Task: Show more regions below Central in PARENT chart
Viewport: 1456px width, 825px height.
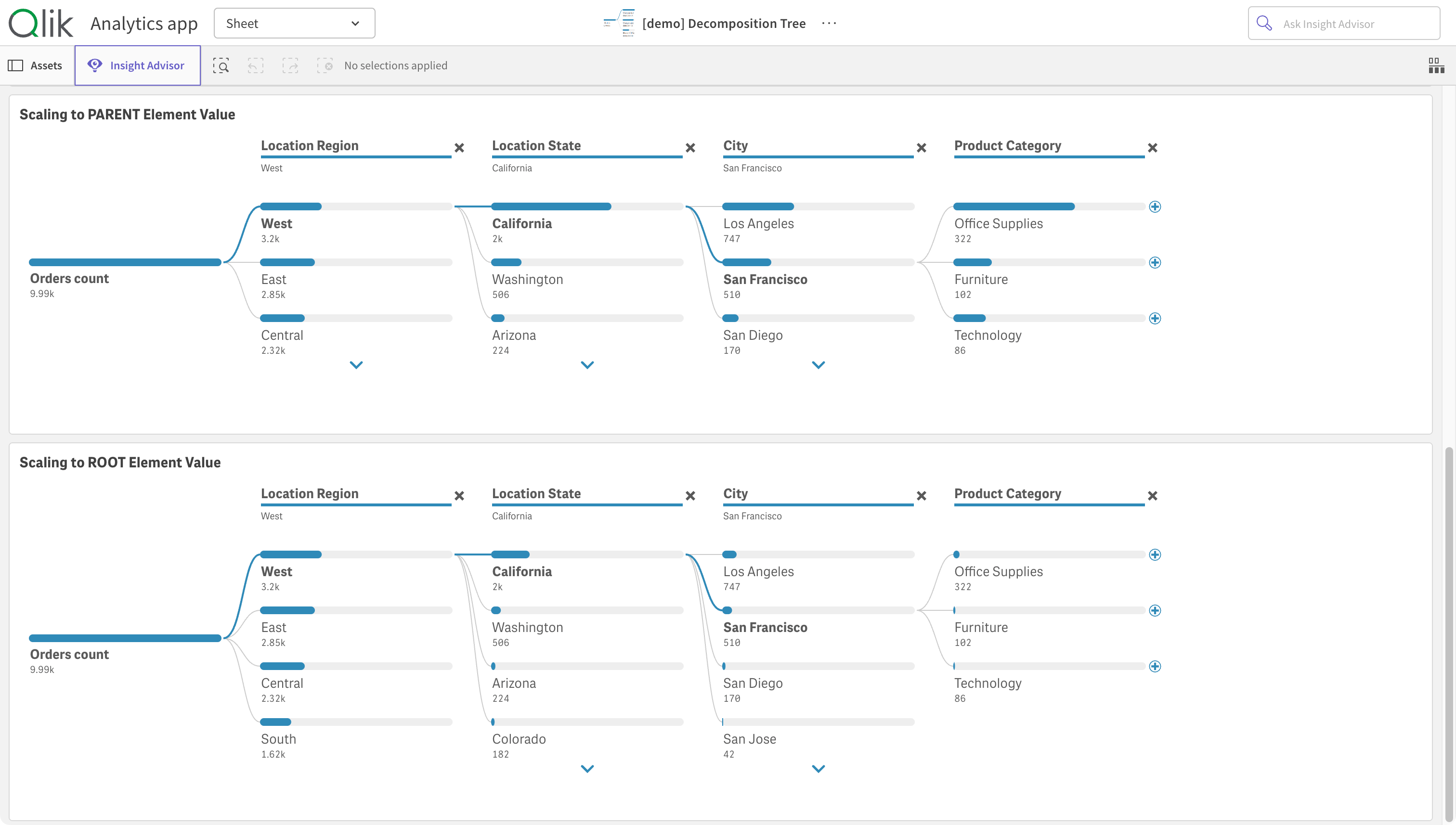Action: click(356, 365)
